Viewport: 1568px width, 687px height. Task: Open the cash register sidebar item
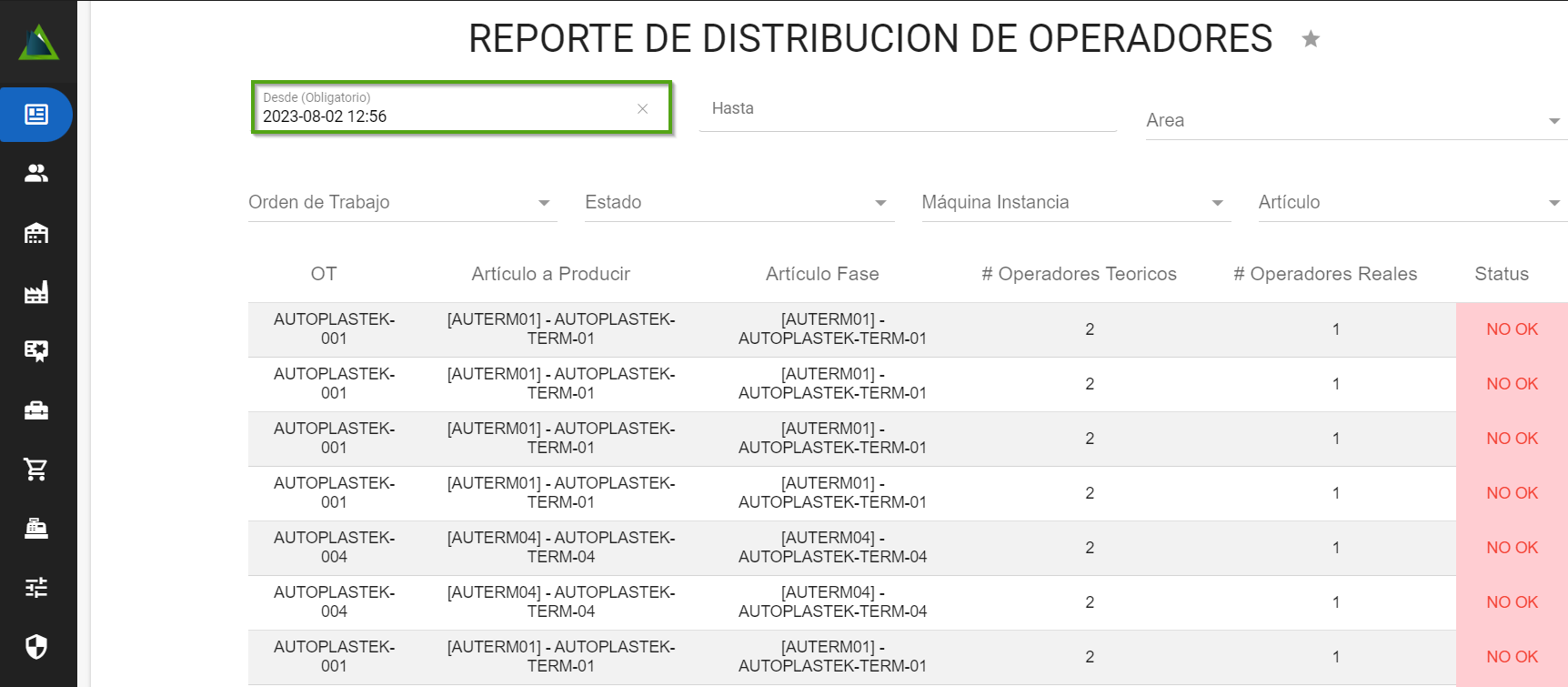tap(36, 529)
